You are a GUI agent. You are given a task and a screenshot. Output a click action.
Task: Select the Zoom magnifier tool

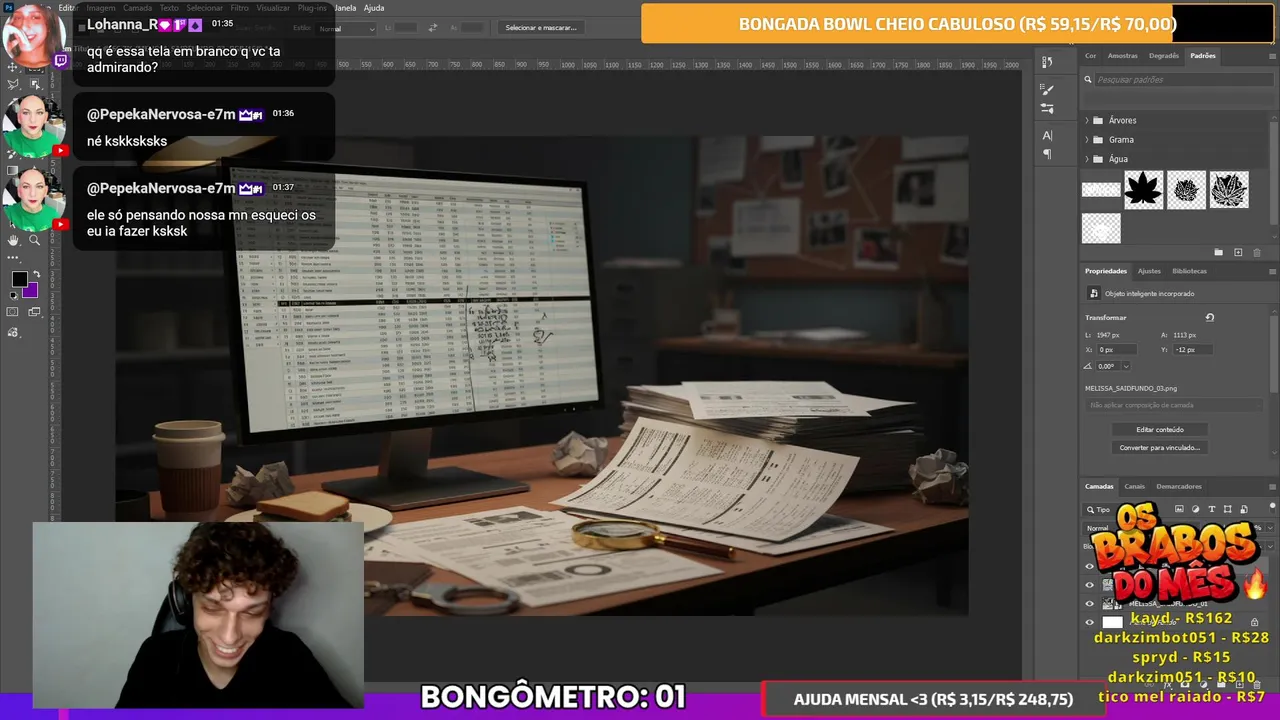34,240
